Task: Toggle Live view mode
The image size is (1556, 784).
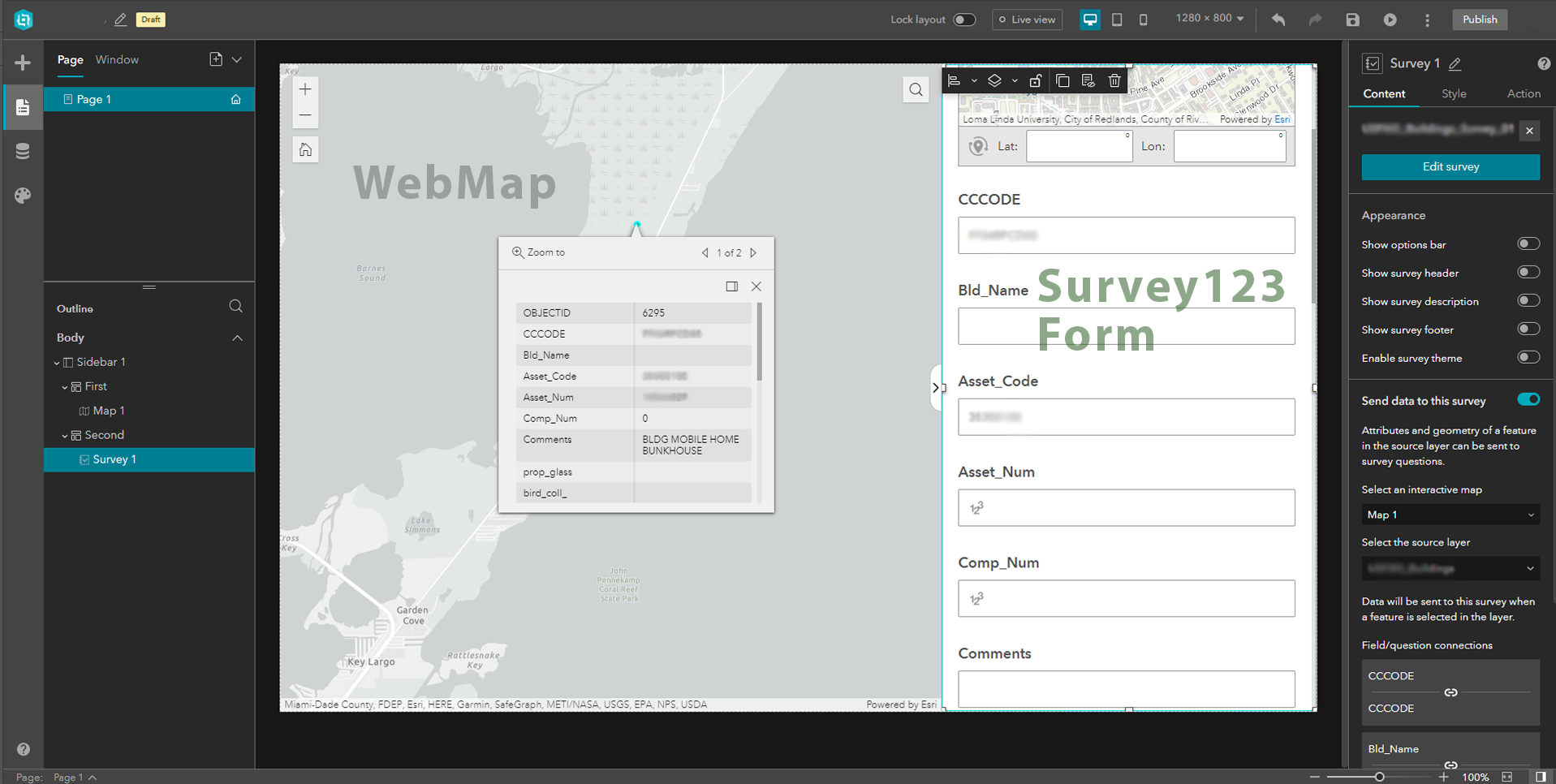Action: tap(1028, 19)
